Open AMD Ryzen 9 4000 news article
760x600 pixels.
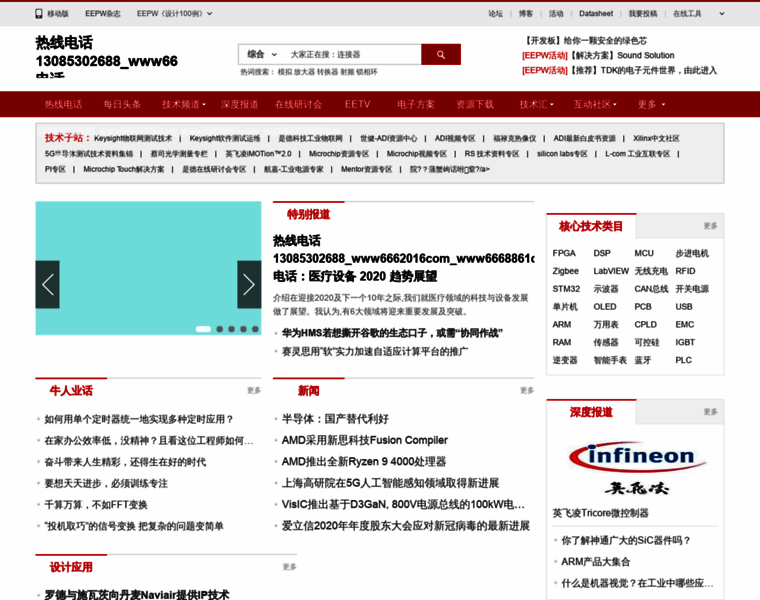pos(364,462)
